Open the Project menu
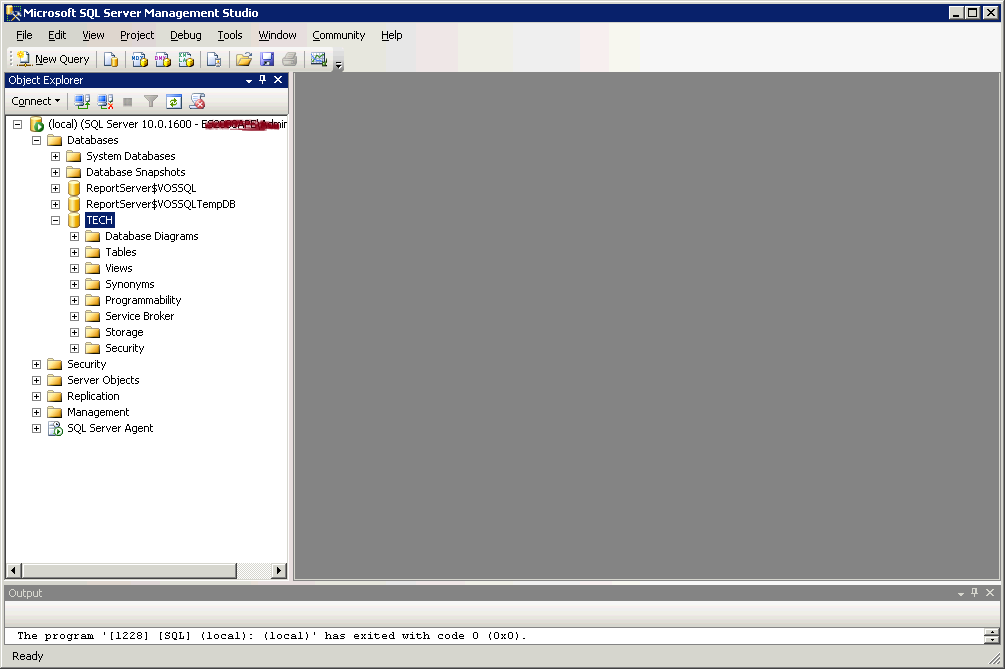This screenshot has width=1005, height=669. coord(137,35)
